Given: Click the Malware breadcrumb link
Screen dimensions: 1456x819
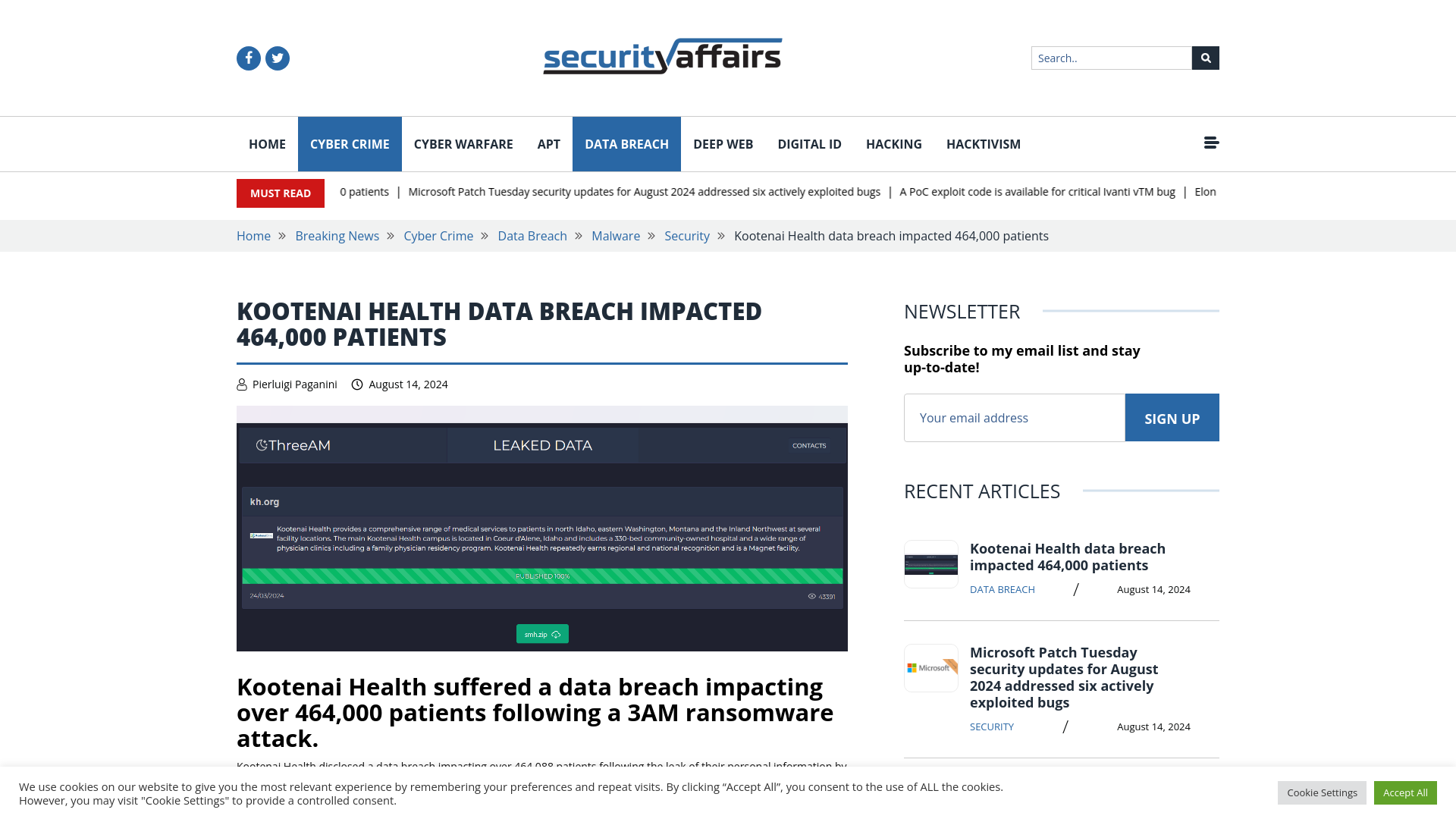Looking at the screenshot, I should tap(615, 235).
